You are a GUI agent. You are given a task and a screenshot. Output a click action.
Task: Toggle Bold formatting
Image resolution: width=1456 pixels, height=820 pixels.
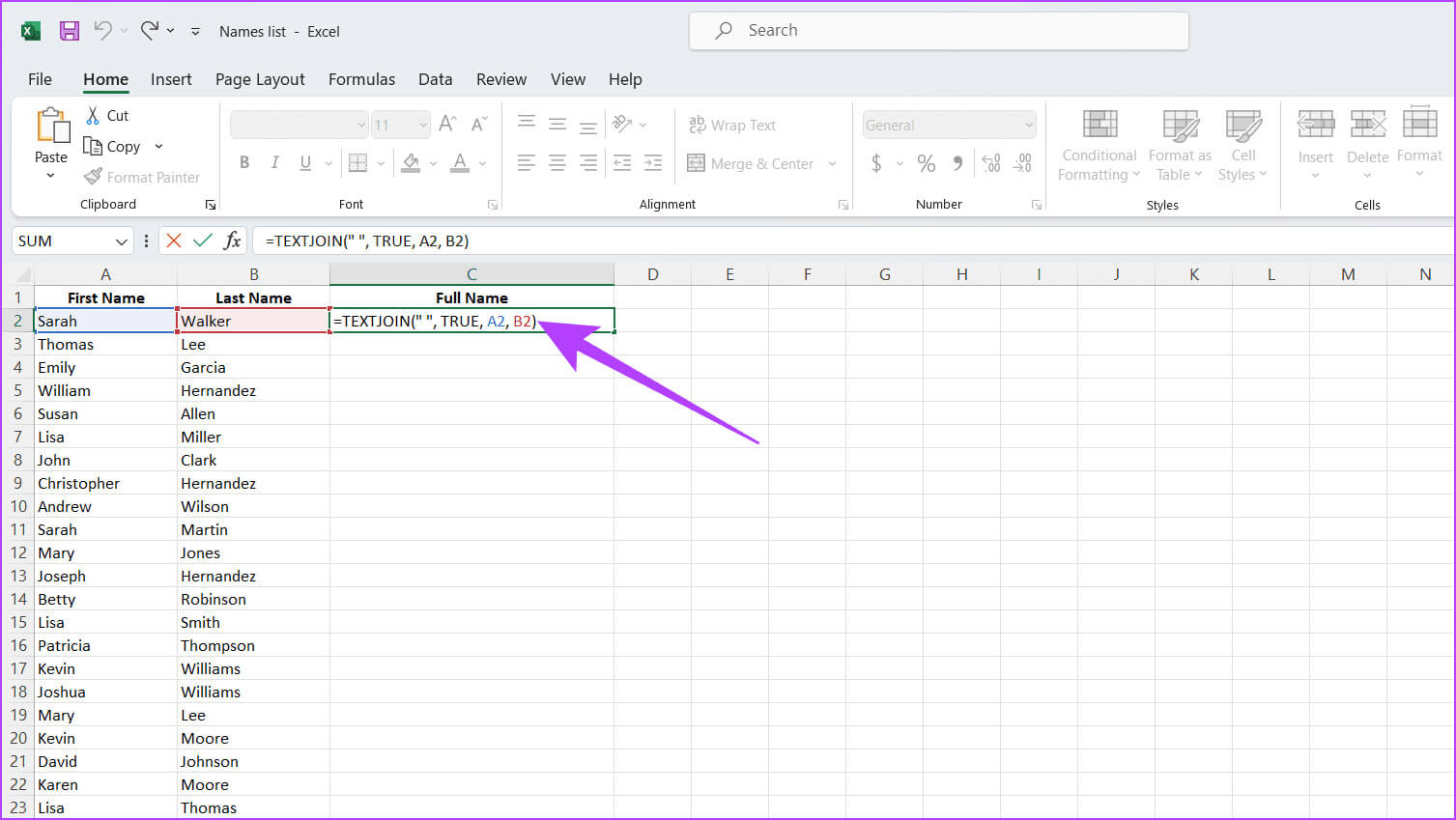click(244, 163)
